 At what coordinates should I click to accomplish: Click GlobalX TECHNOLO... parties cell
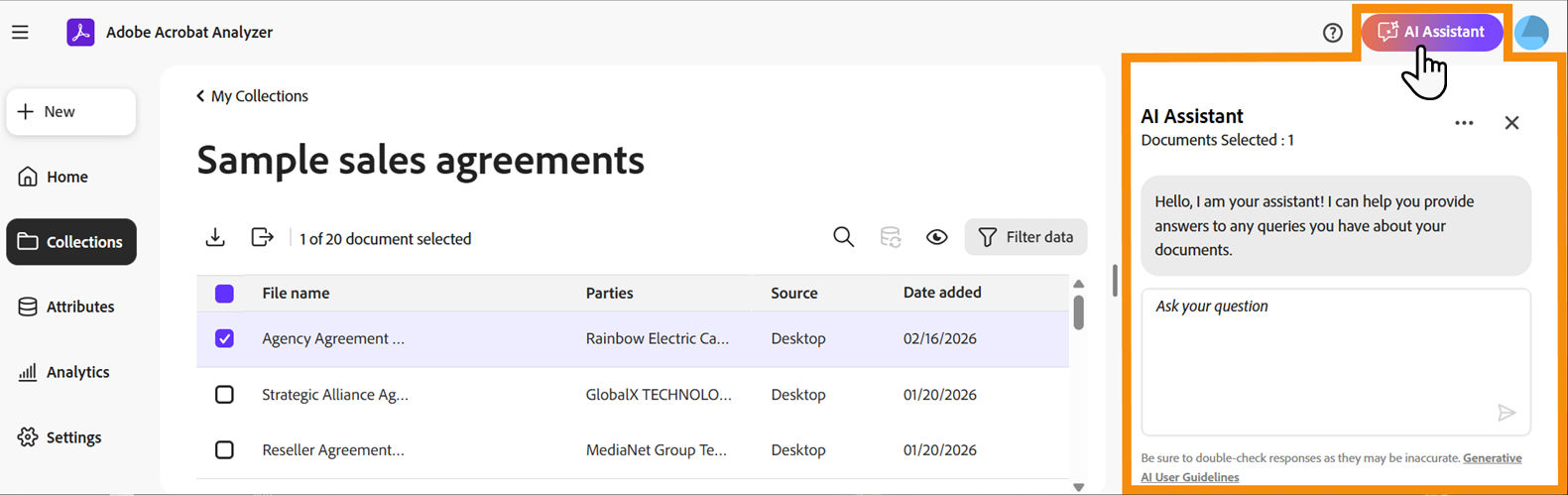click(x=659, y=395)
